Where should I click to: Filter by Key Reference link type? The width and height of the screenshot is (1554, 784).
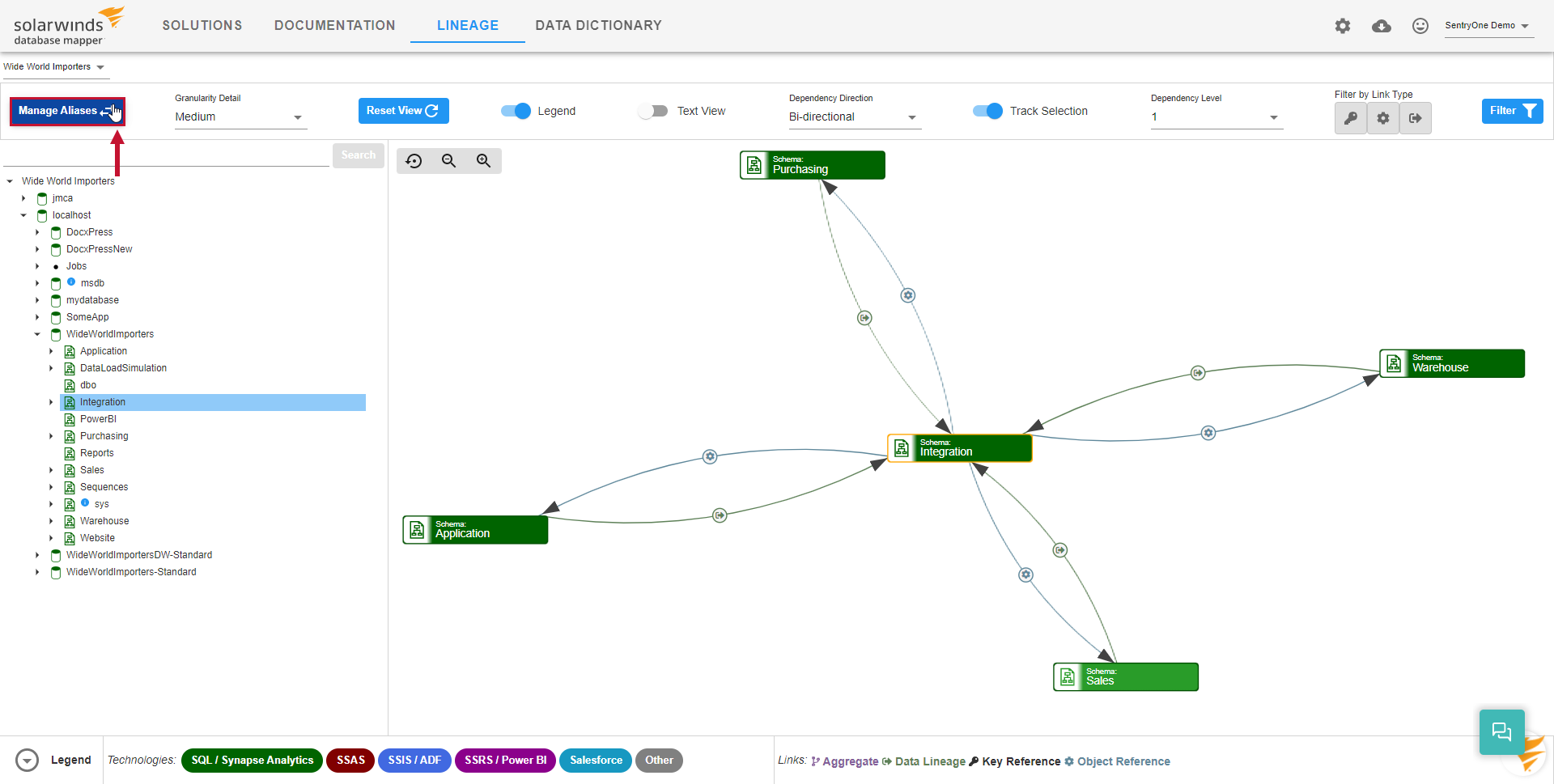click(x=1351, y=118)
